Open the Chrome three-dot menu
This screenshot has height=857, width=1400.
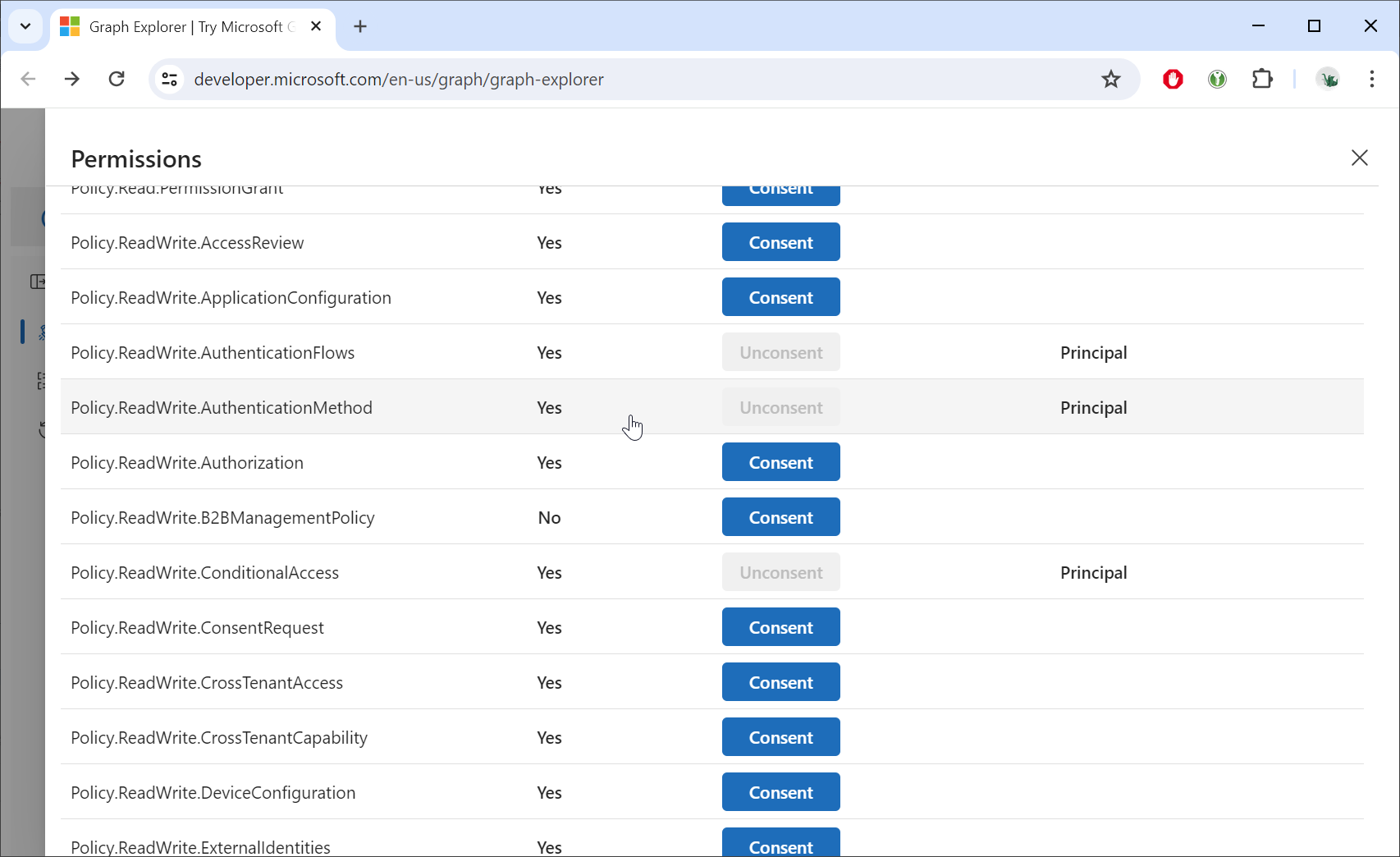pos(1371,80)
